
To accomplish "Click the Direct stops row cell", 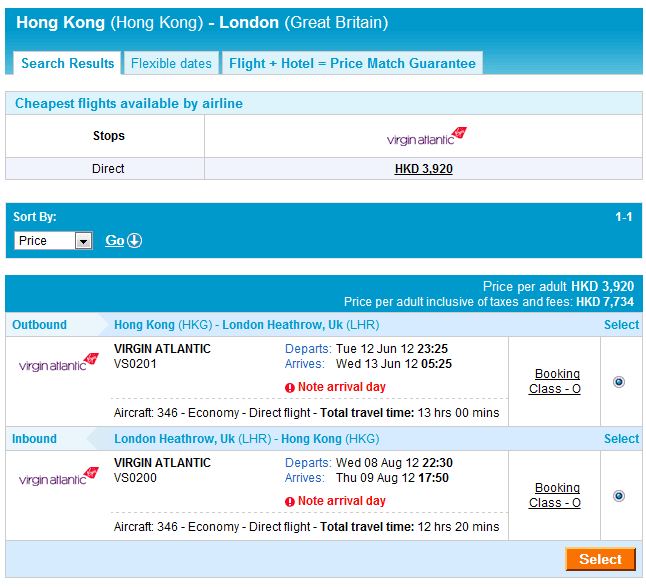I will [108, 169].
